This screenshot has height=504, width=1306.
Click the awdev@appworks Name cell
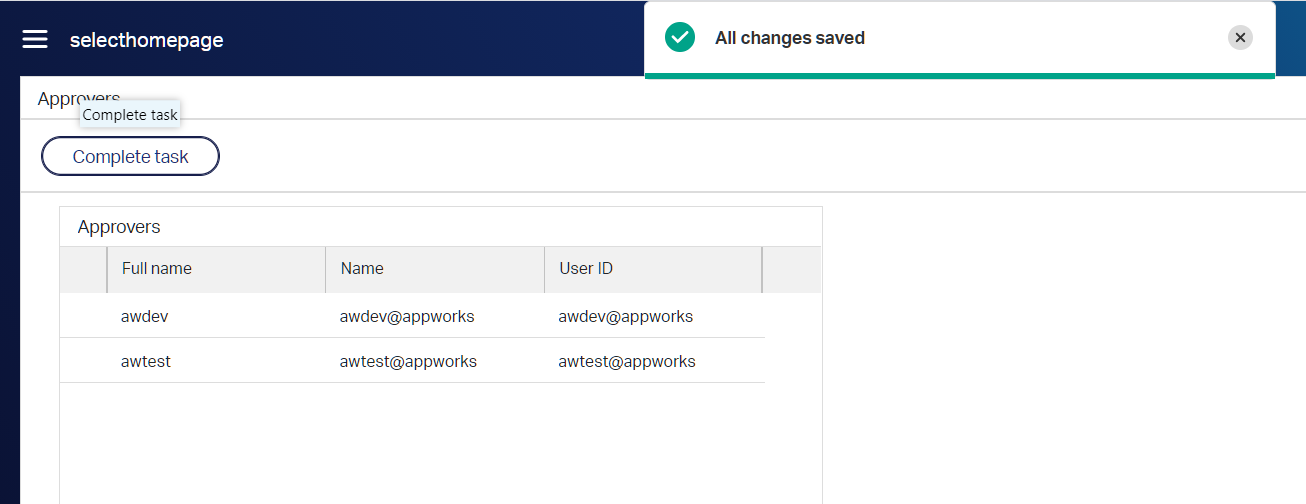point(407,316)
